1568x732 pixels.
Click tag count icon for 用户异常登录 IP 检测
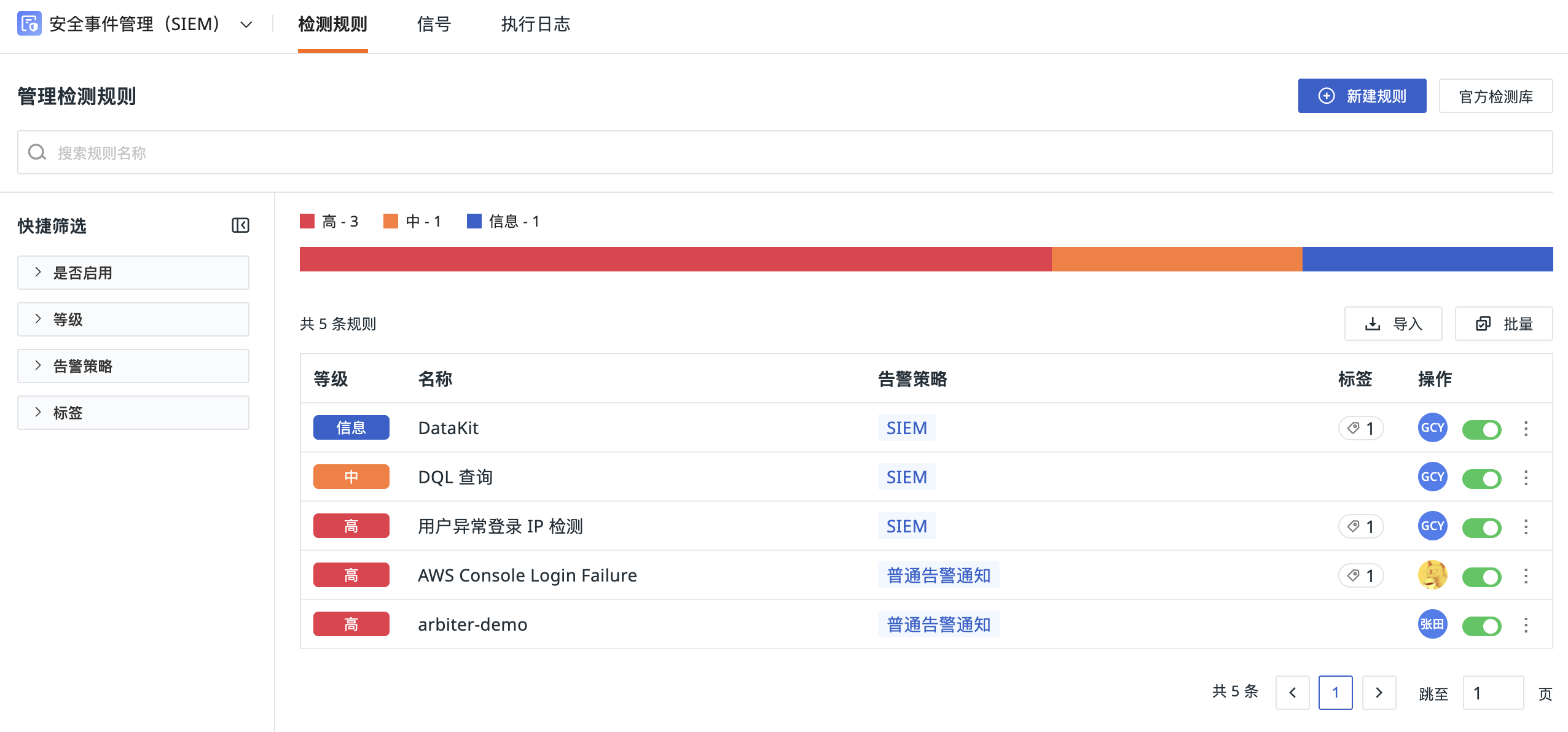tap(1361, 526)
